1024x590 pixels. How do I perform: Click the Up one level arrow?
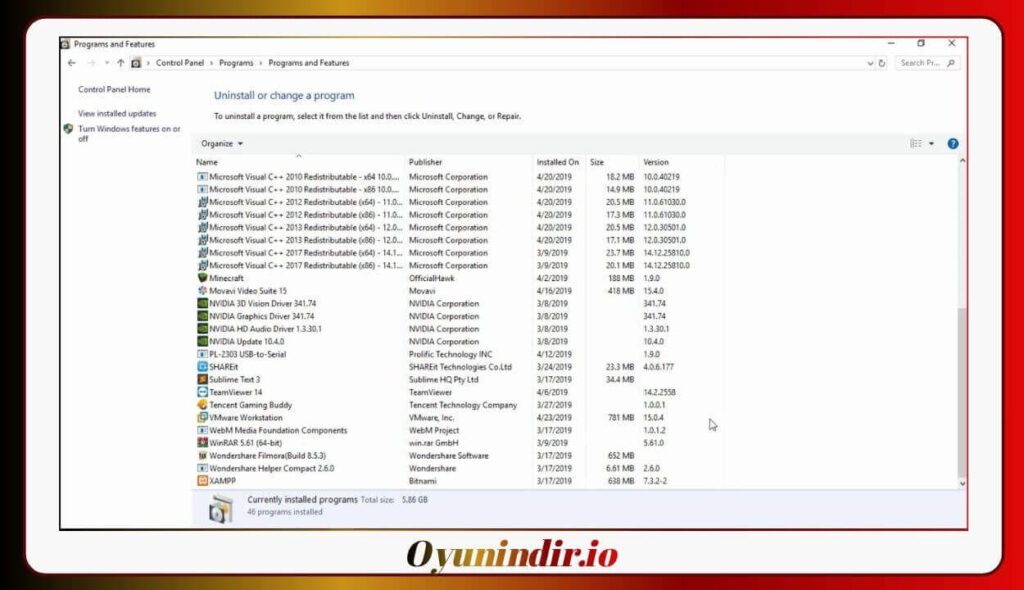click(120, 63)
